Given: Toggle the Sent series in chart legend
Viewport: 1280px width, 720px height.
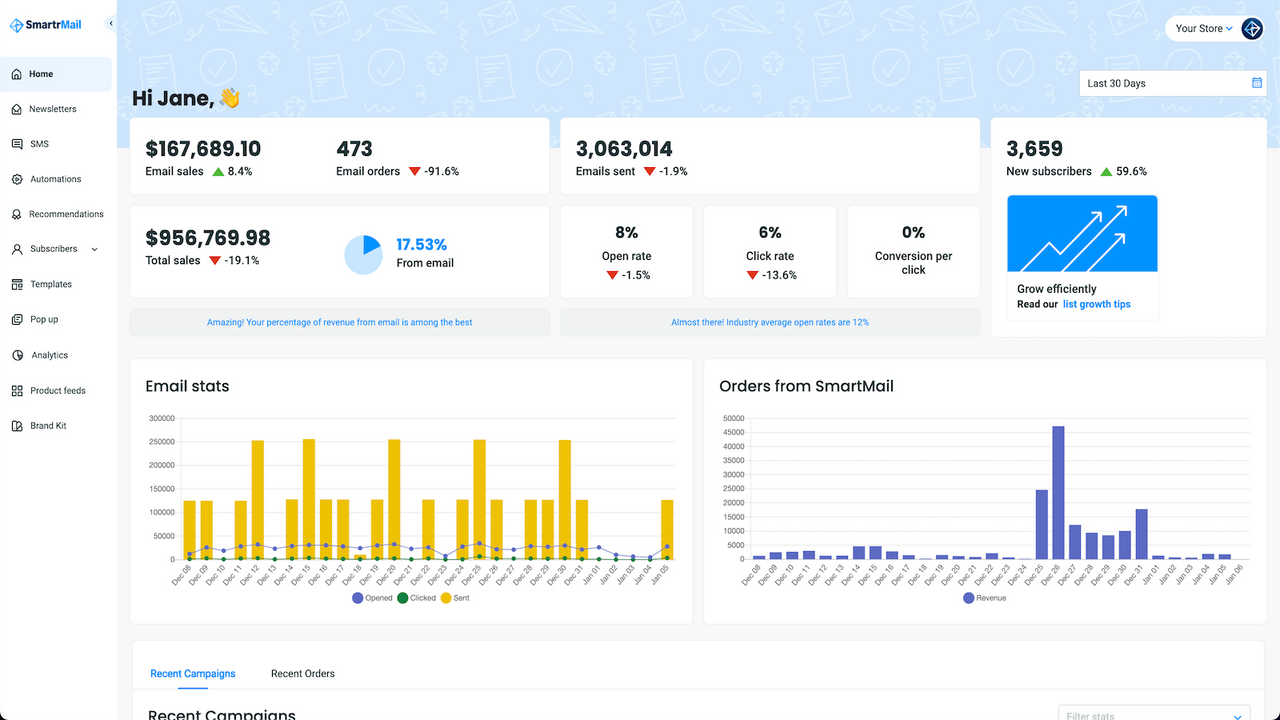Looking at the screenshot, I should click(446, 598).
